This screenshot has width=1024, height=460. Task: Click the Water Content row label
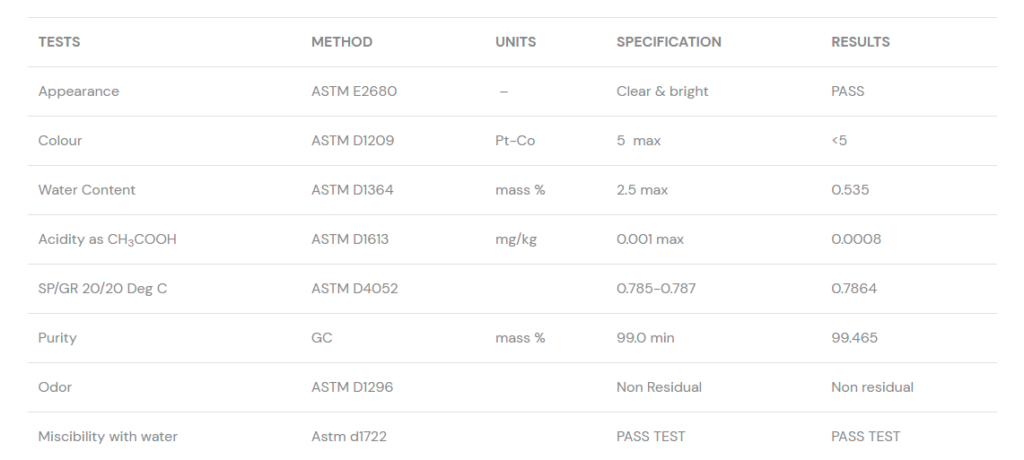coord(87,190)
